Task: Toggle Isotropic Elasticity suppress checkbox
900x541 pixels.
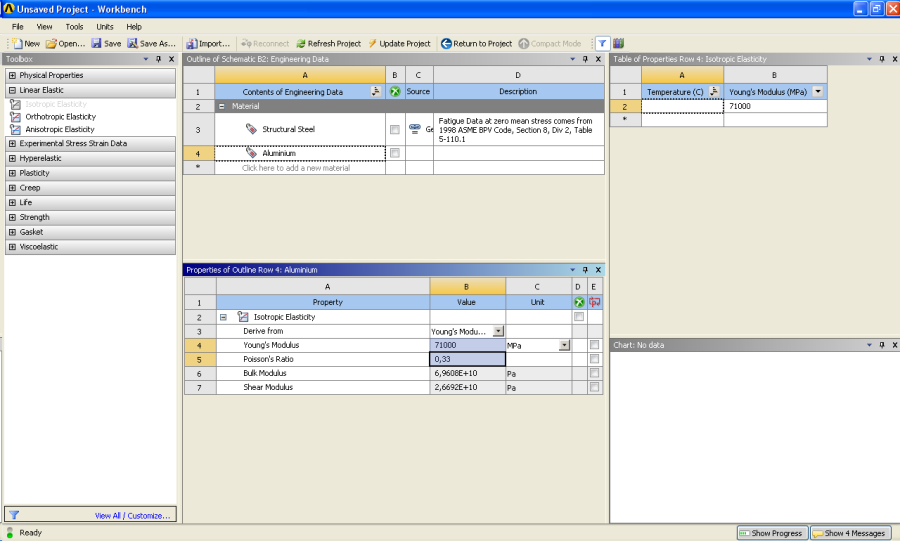Action: 579,317
